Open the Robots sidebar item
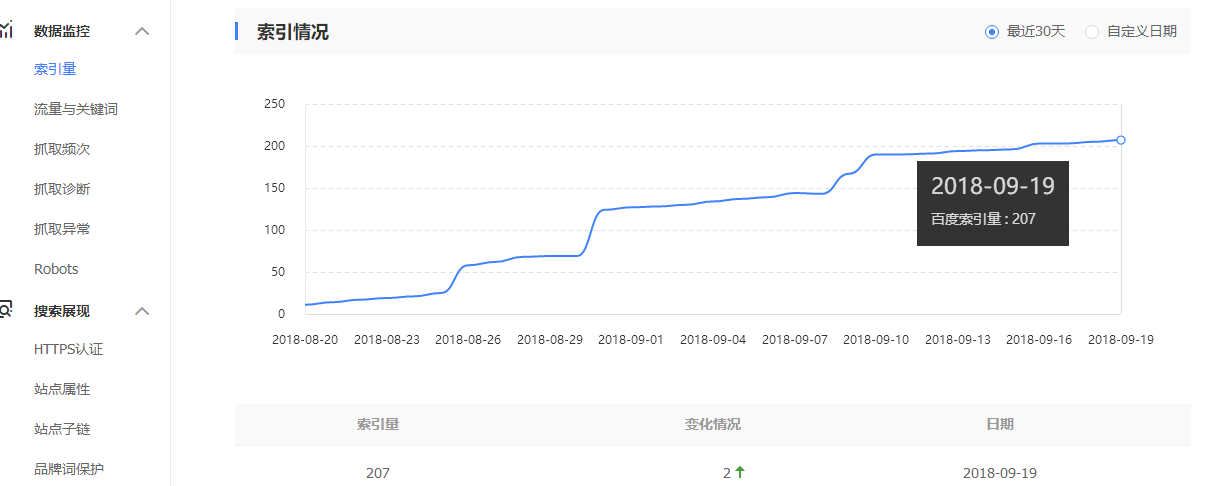 56,269
